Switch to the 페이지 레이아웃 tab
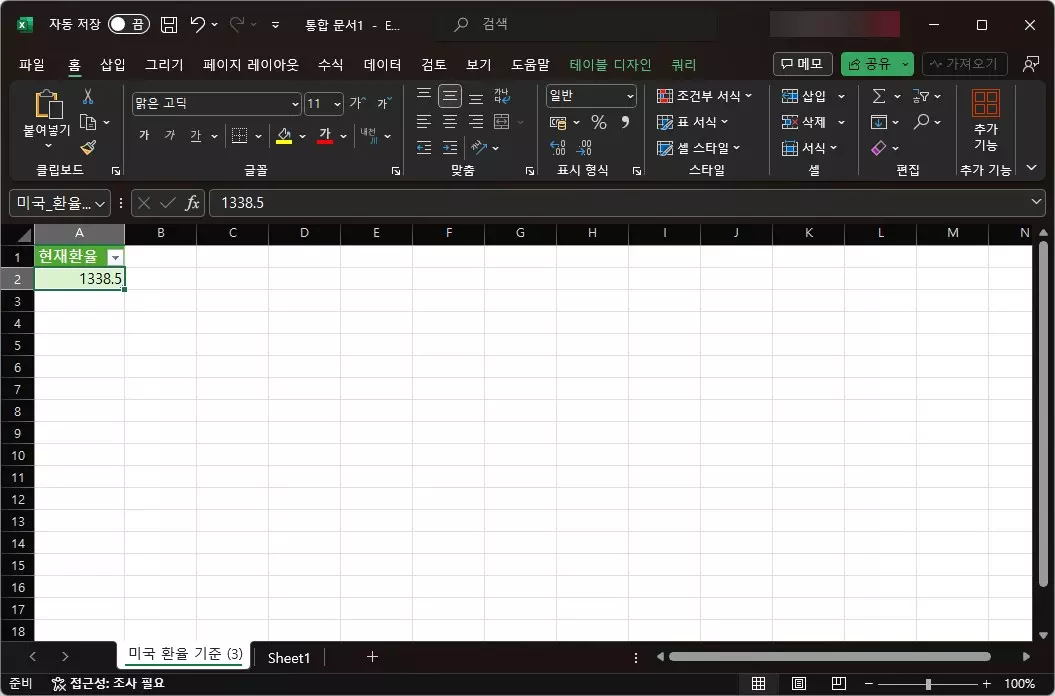1055x696 pixels. (x=250, y=65)
